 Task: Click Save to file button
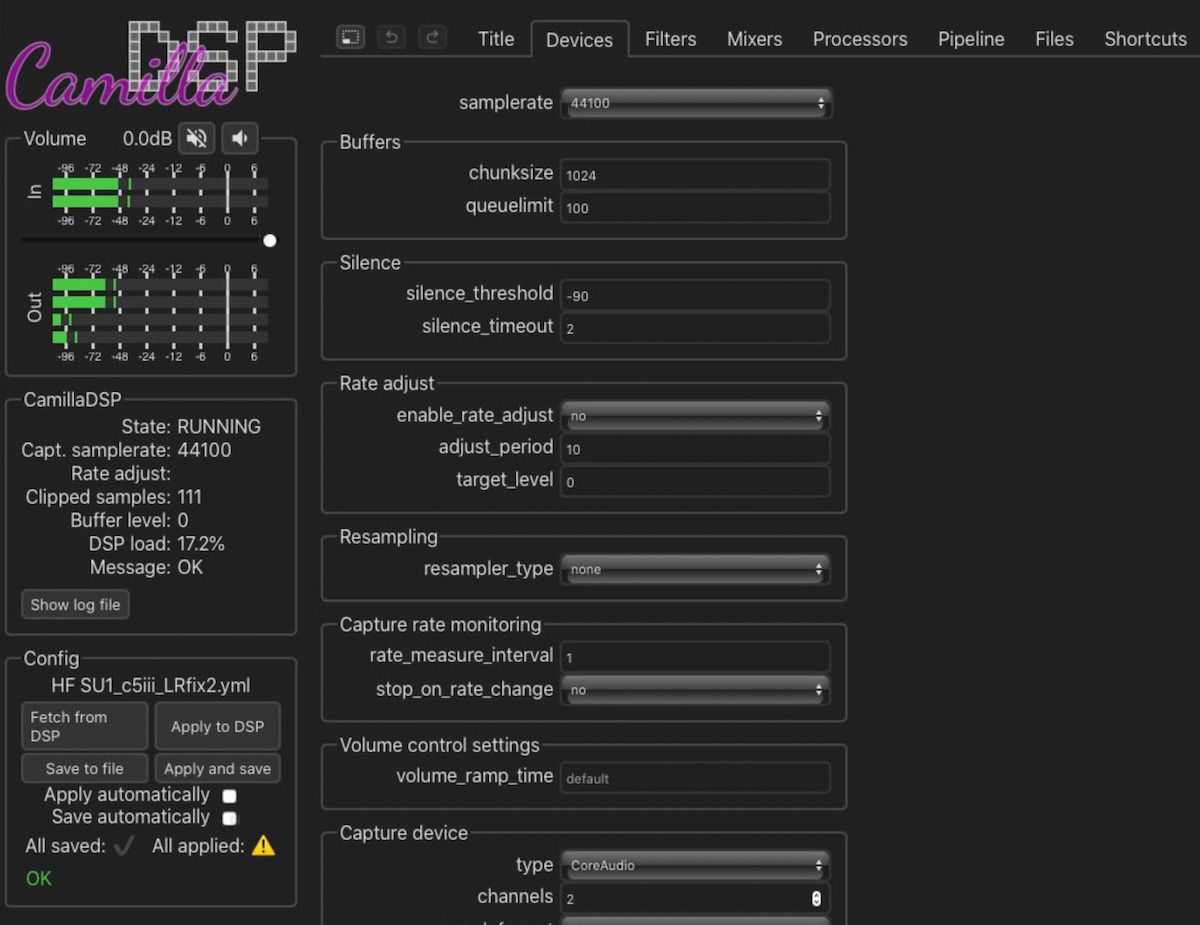(x=84, y=768)
